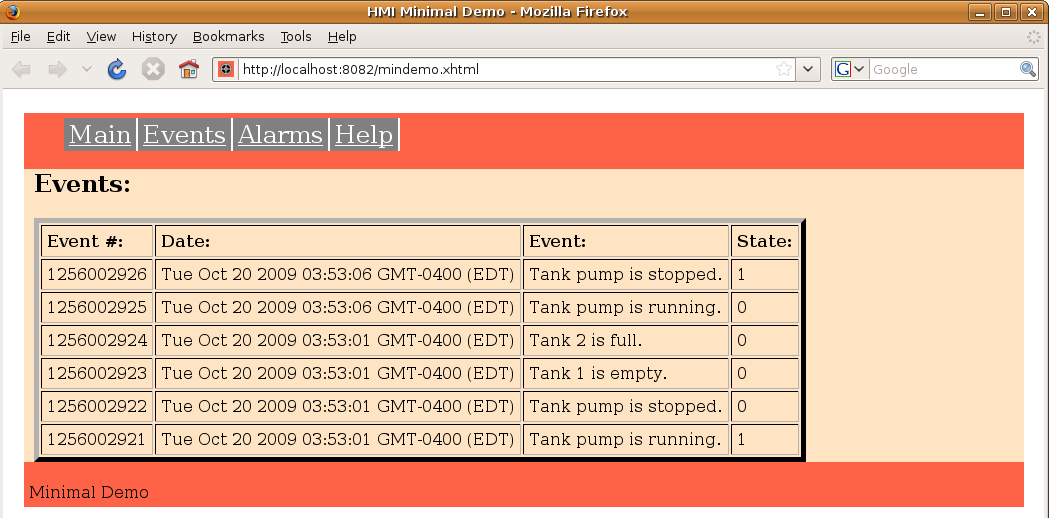This screenshot has height=518, width=1049.
Task: Open the Google search engine selector
Action: click(850, 69)
